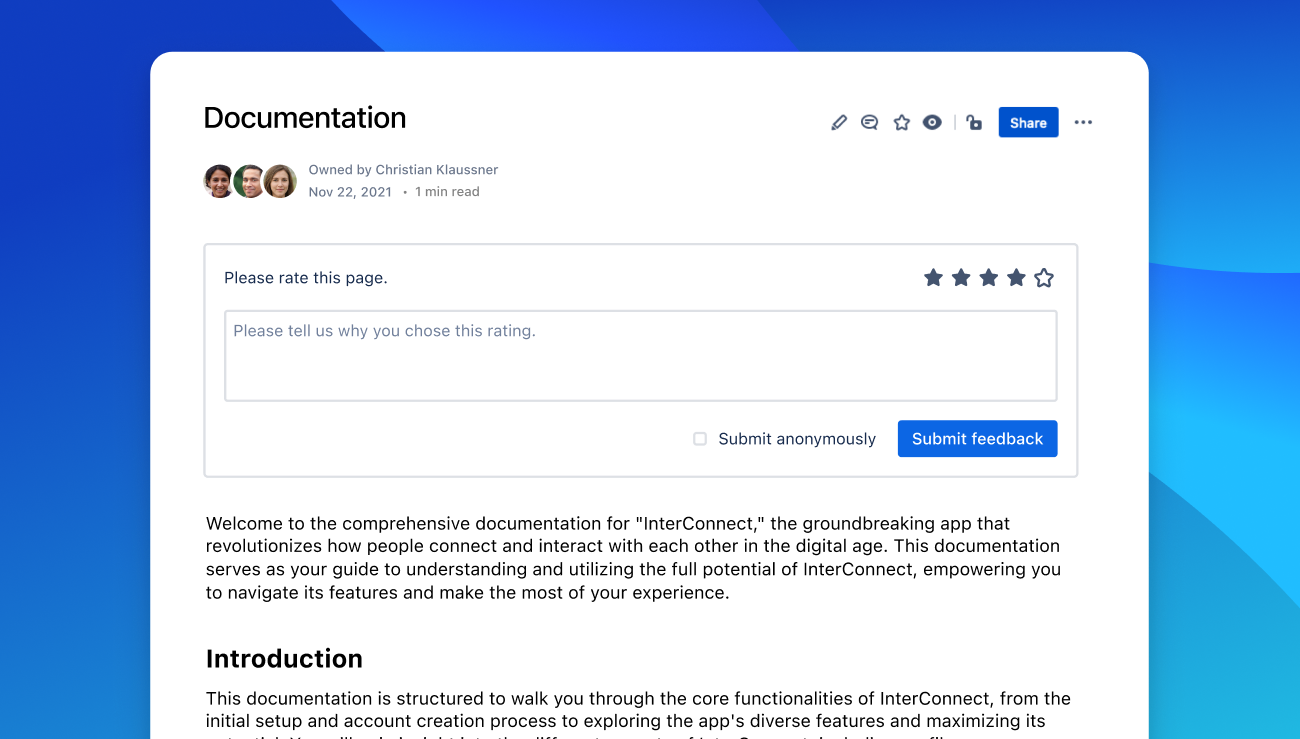Screen dimensions: 1300x739
Task: Click the Nov 22, 2021 date
Action: 350,192
